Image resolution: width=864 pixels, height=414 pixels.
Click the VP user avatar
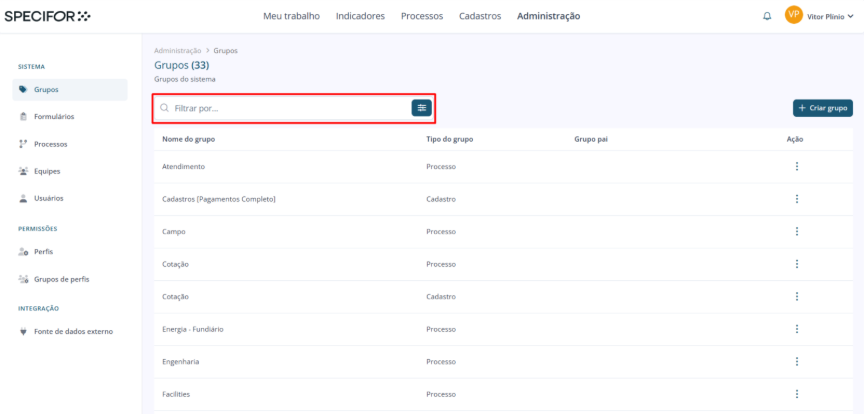click(793, 15)
